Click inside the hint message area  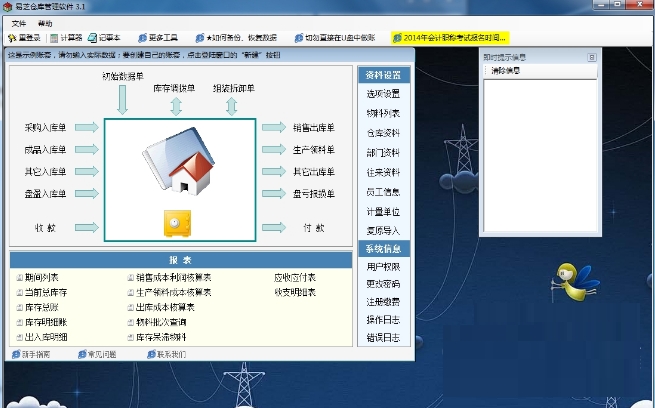(x=541, y=155)
